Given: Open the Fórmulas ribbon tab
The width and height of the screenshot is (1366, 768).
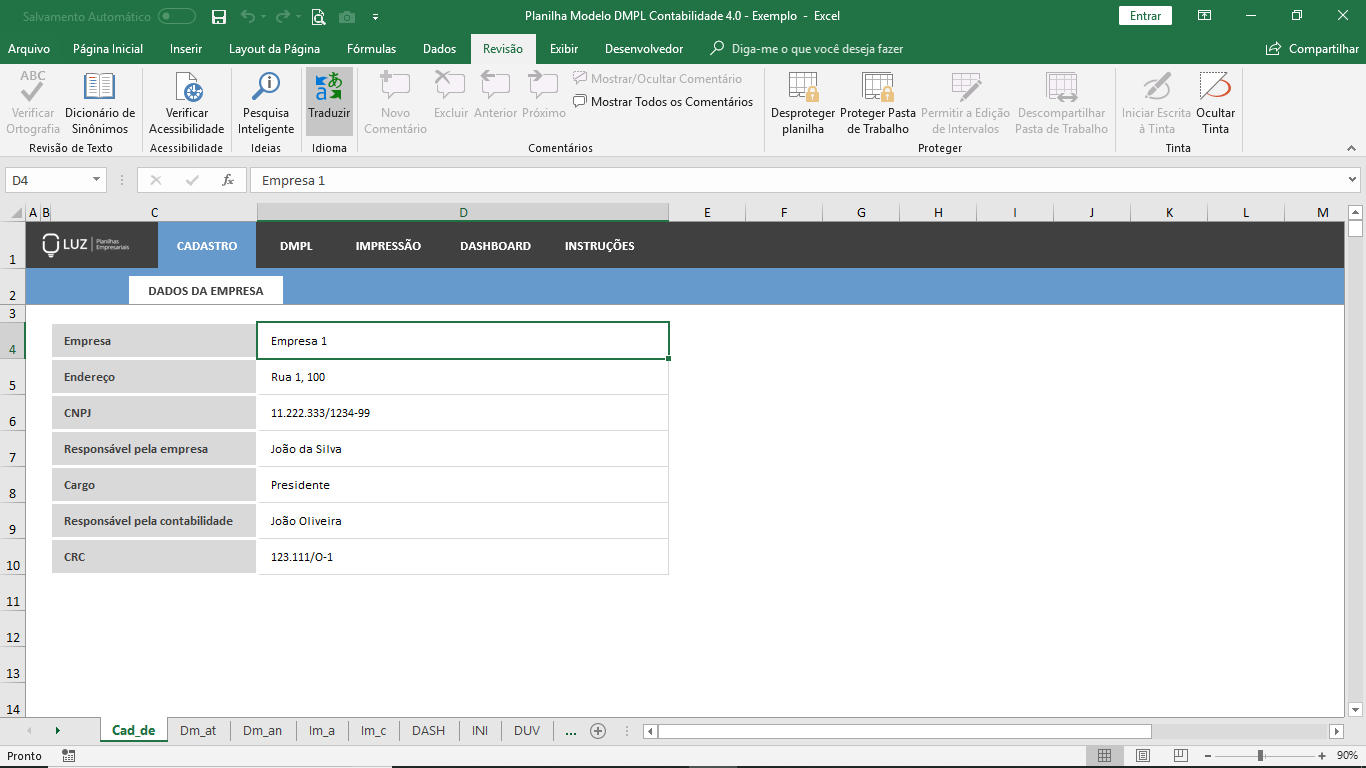Looking at the screenshot, I should click(x=371, y=49).
